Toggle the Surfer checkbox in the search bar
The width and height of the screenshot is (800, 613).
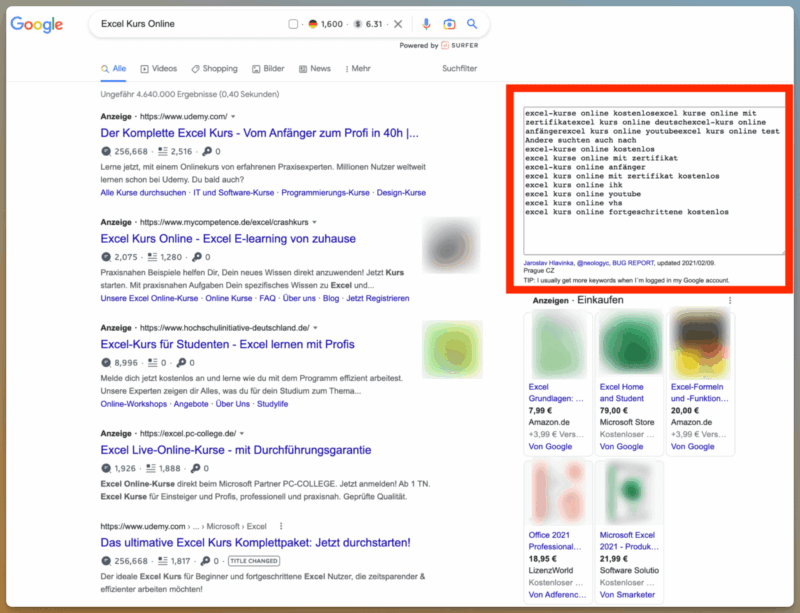click(294, 22)
